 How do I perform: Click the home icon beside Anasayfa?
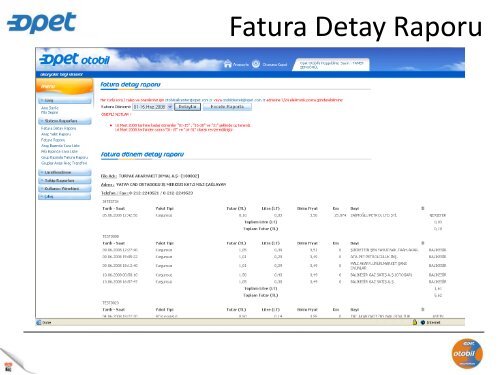coord(228,63)
